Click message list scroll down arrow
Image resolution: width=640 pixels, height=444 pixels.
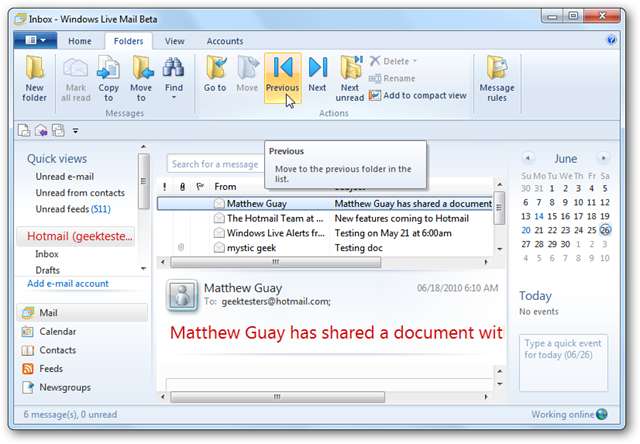click(500, 249)
